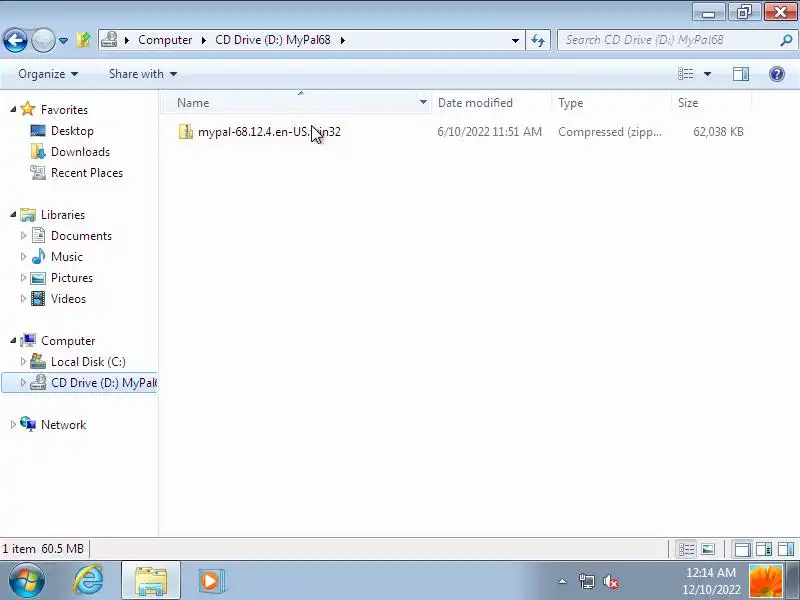Show preview pane via status bar icon
Viewport: 800px width, 600px height.
coord(786,549)
